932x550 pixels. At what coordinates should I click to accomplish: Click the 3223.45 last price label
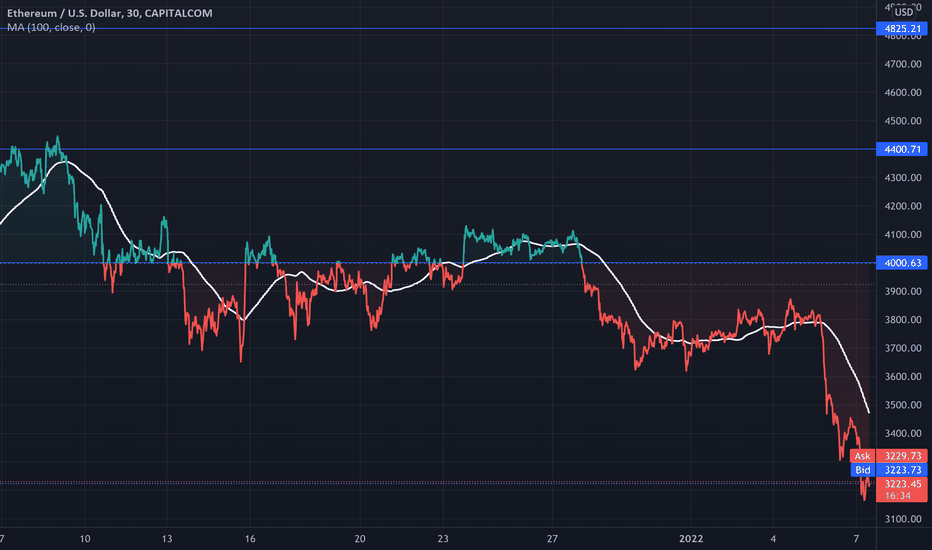[902, 484]
